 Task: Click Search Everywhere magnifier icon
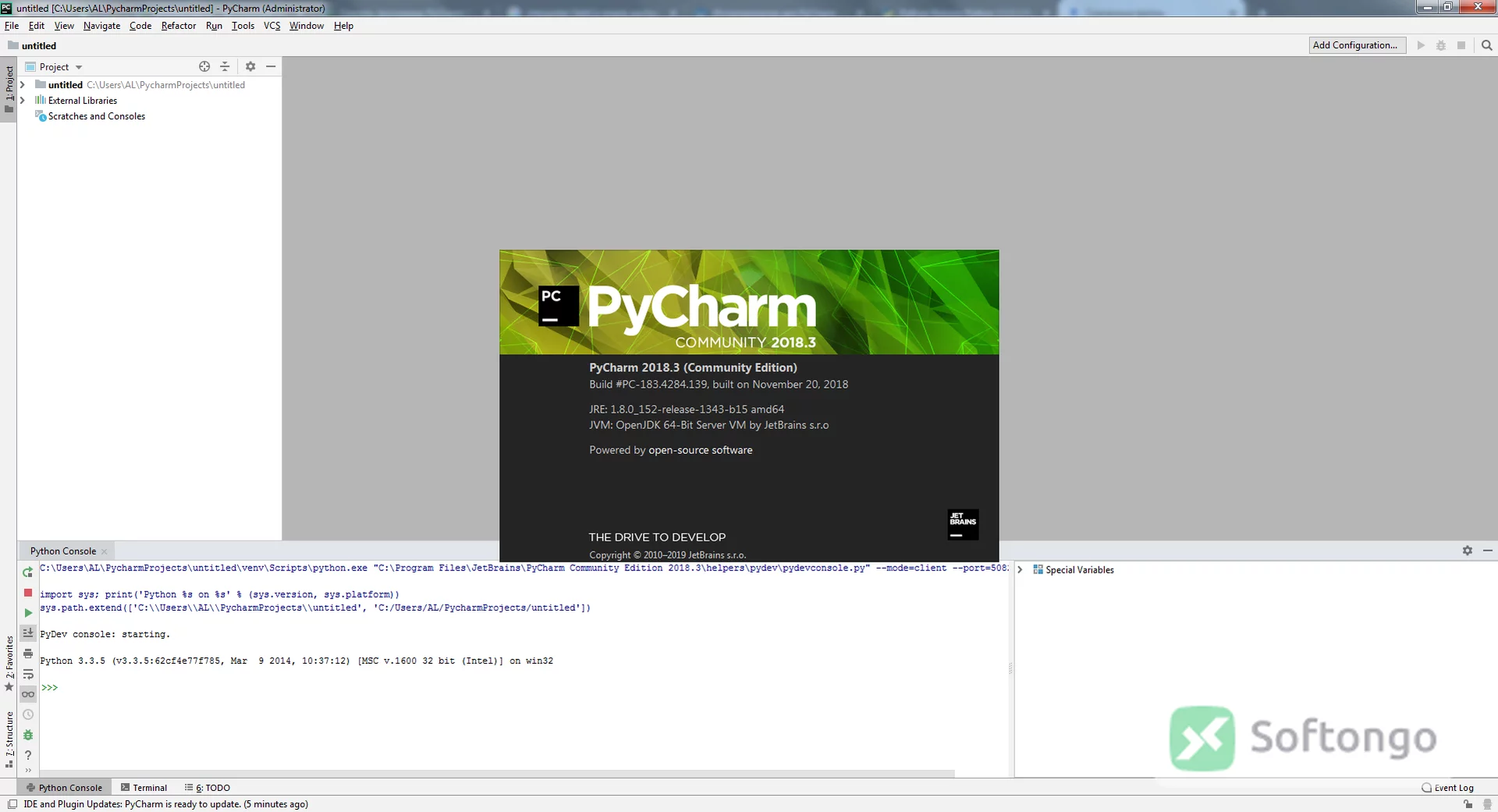pyautogui.click(x=1486, y=45)
